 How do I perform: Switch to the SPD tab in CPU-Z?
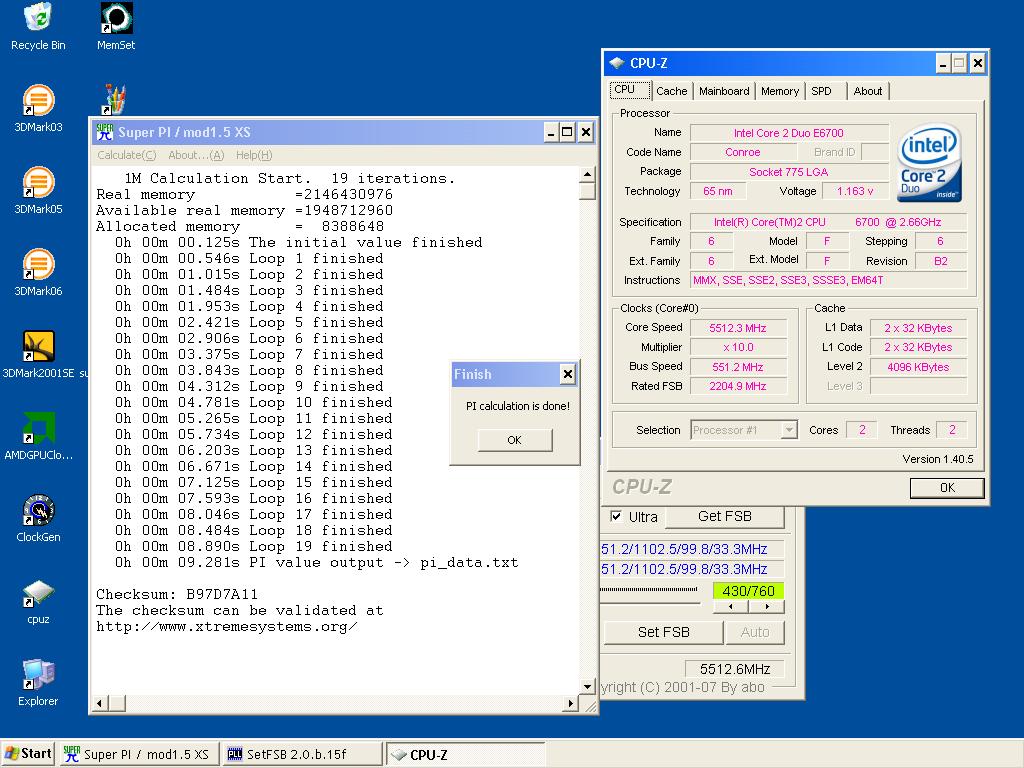tap(822, 91)
